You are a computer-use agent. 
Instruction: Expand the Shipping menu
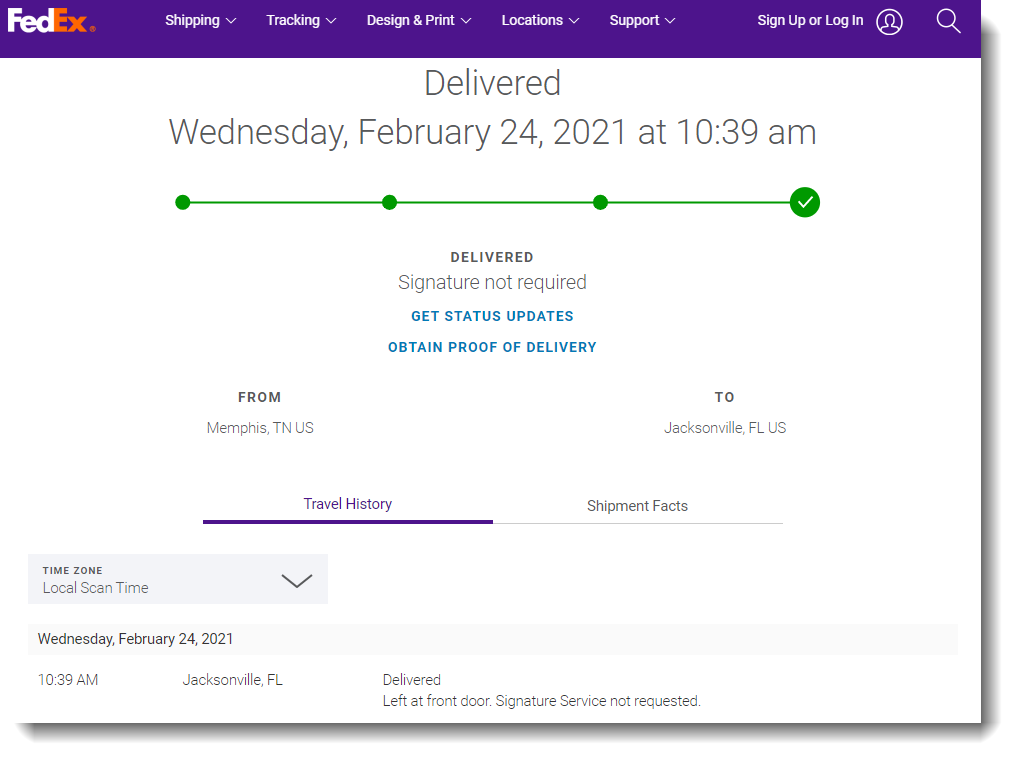[200, 20]
